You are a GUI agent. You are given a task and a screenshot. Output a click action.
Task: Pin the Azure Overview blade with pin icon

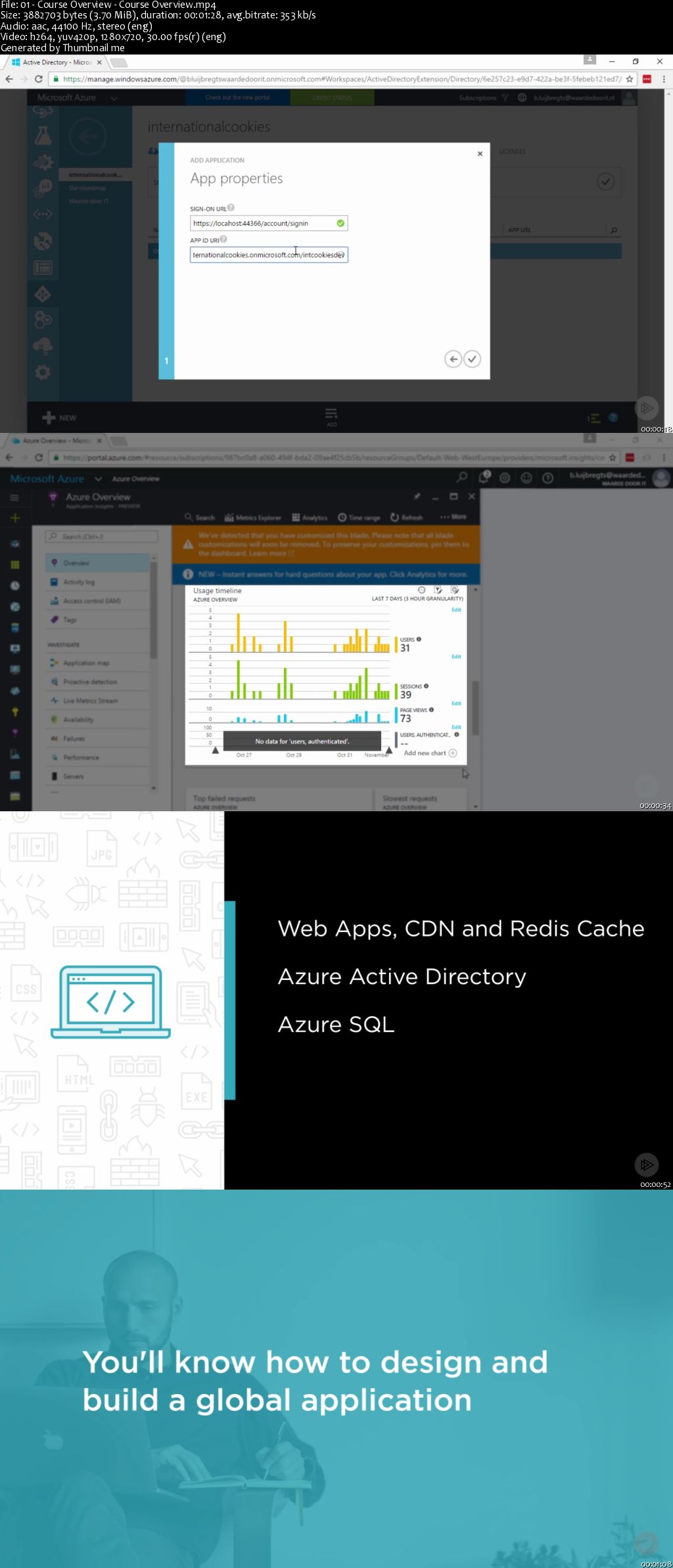[417, 497]
